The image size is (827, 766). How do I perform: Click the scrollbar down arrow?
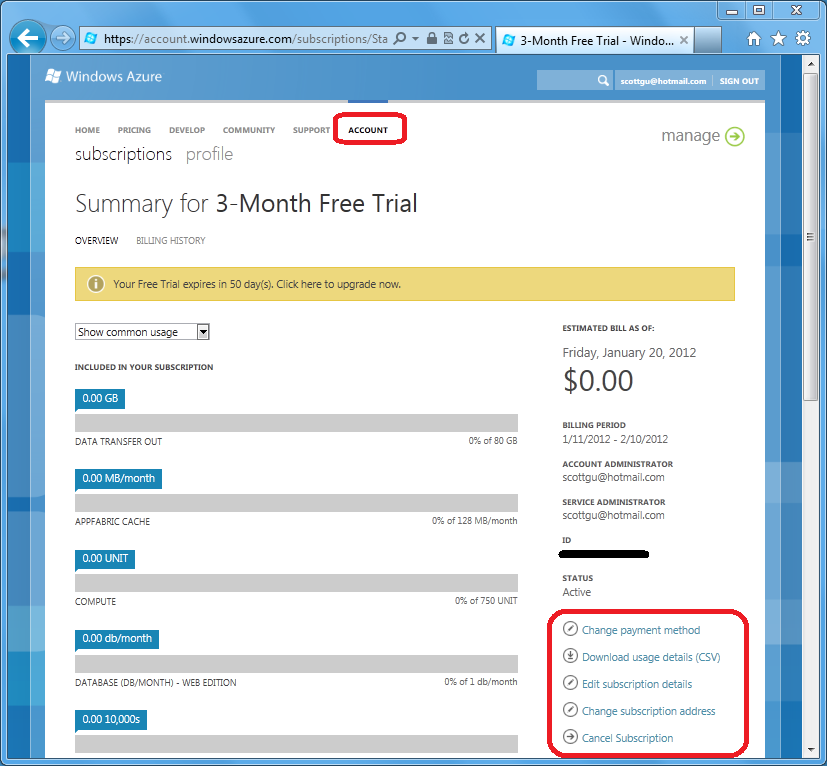(x=810, y=750)
